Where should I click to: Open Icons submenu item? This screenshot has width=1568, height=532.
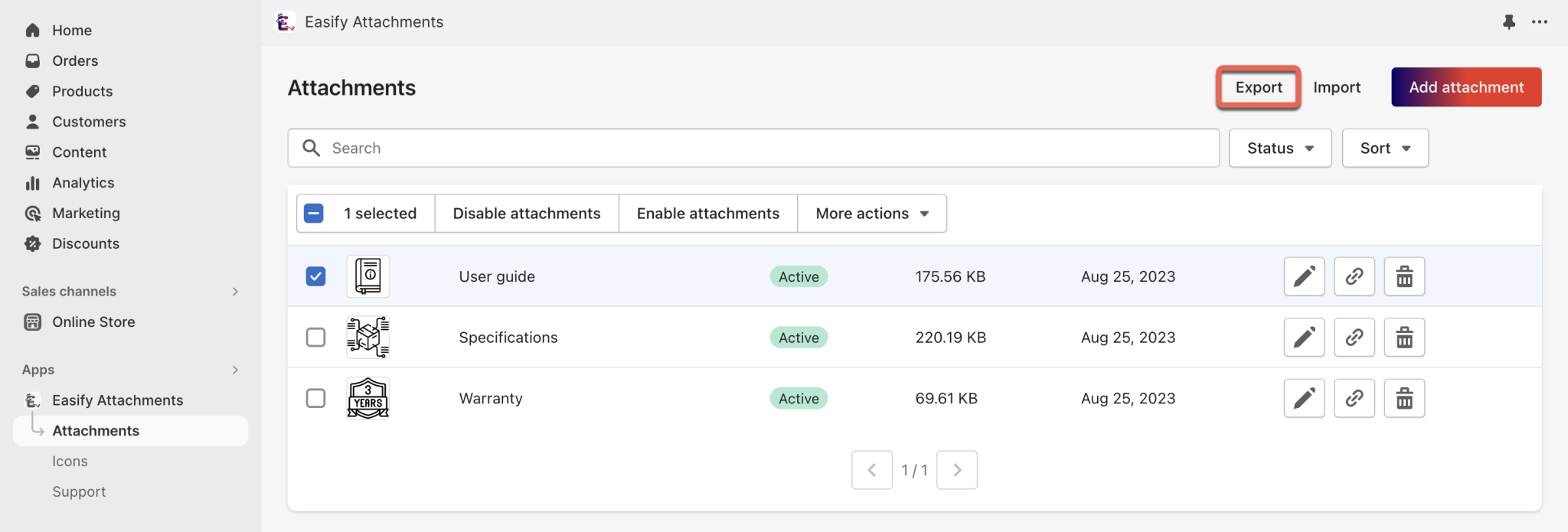coord(70,462)
